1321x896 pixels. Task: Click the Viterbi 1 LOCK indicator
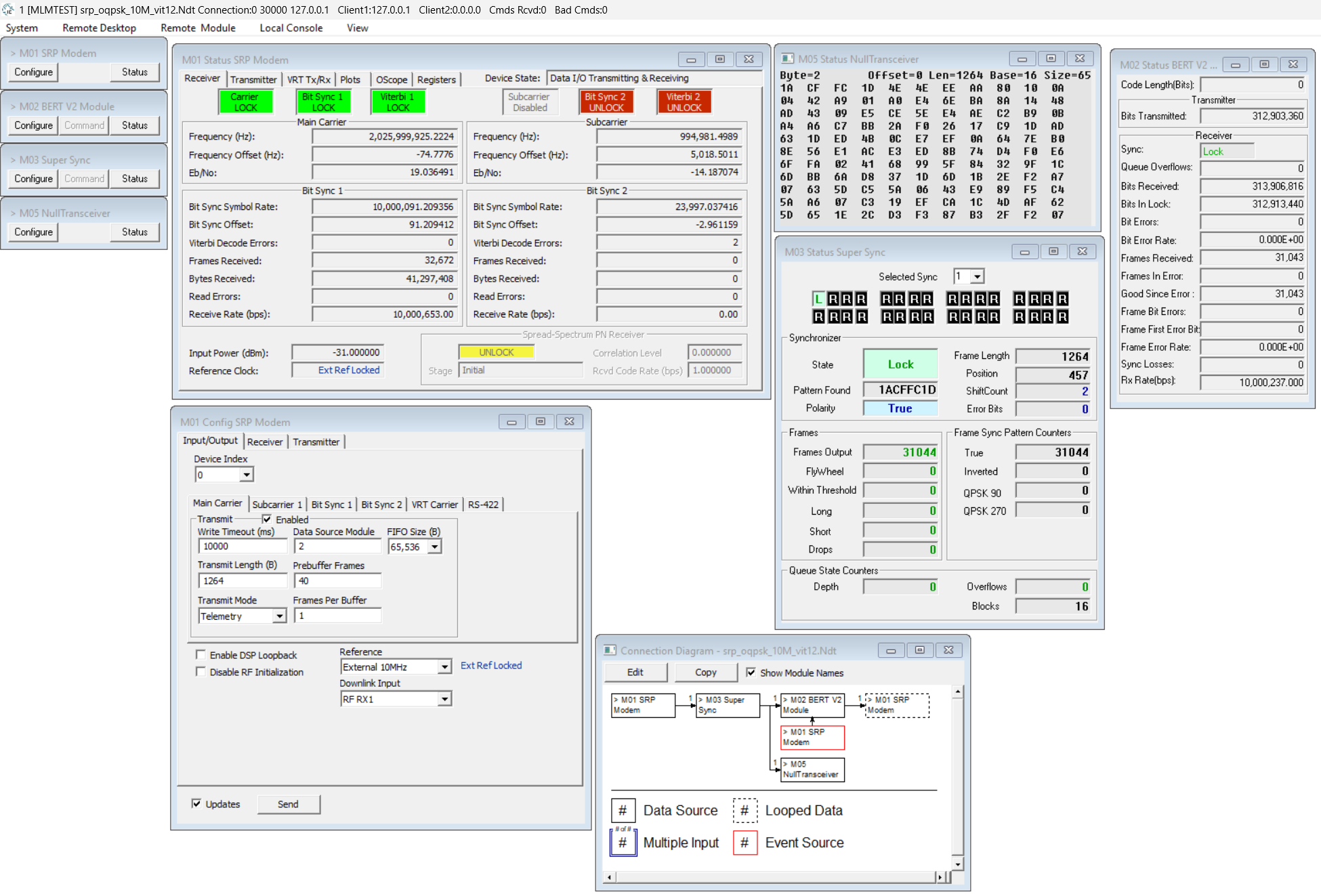(398, 102)
